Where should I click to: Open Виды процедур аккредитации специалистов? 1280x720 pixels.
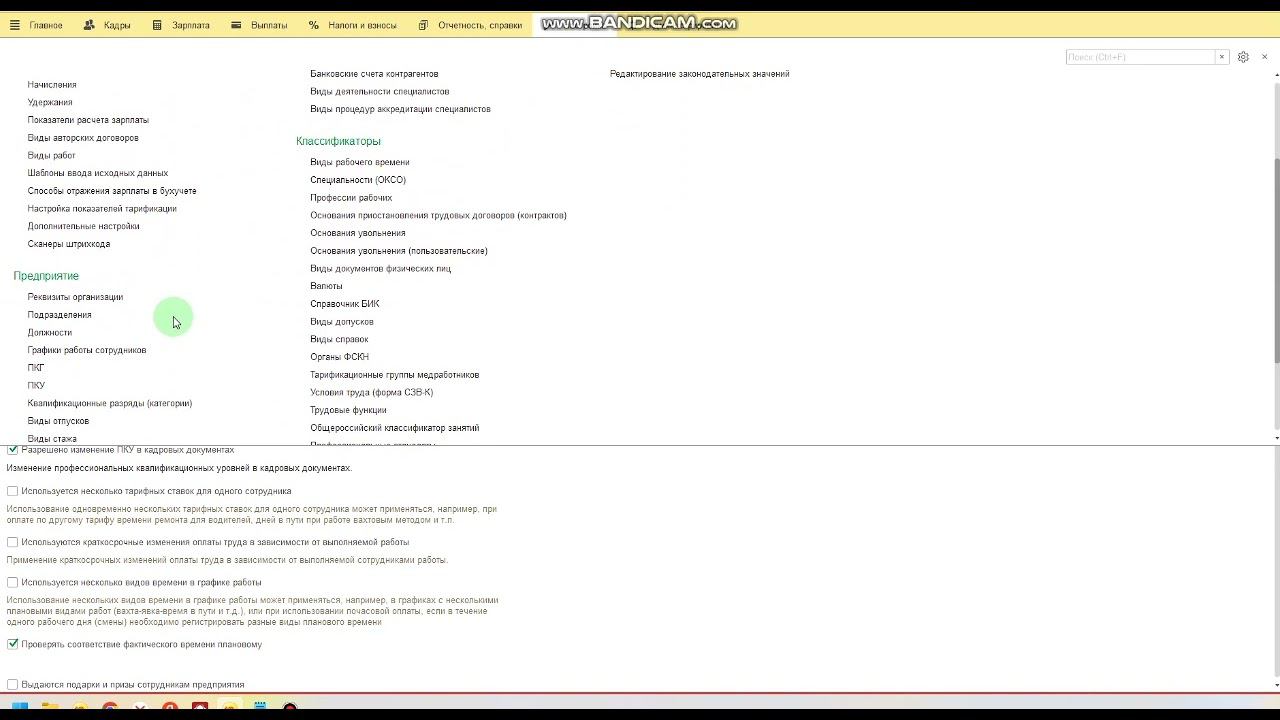(x=400, y=109)
